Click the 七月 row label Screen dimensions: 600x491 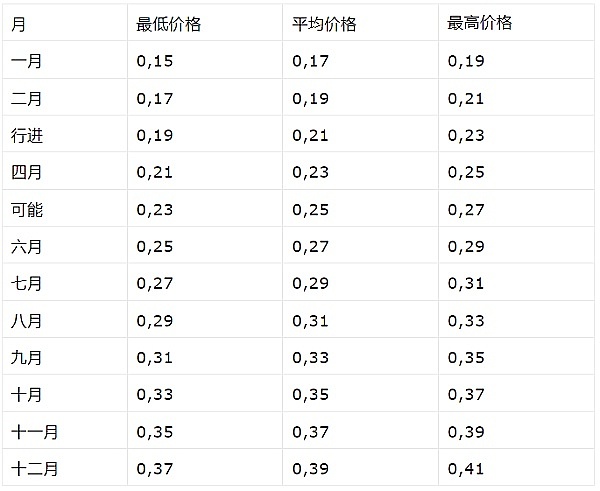(27, 284)
